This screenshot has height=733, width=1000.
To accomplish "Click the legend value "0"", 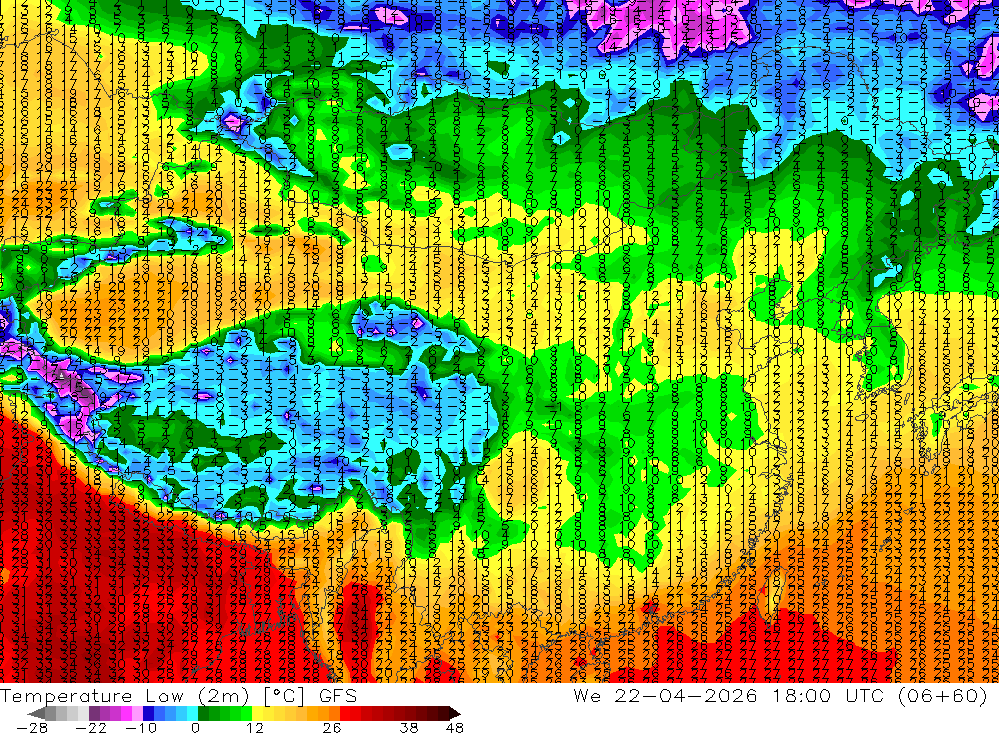I will 195,727.
